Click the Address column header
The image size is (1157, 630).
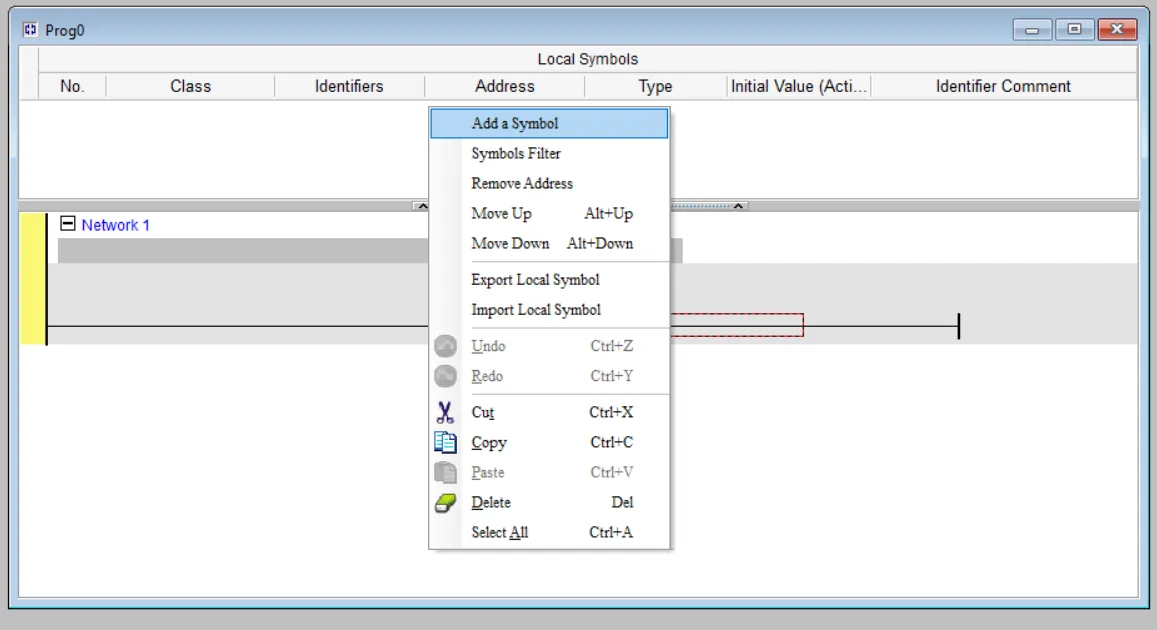click(505, 86)
